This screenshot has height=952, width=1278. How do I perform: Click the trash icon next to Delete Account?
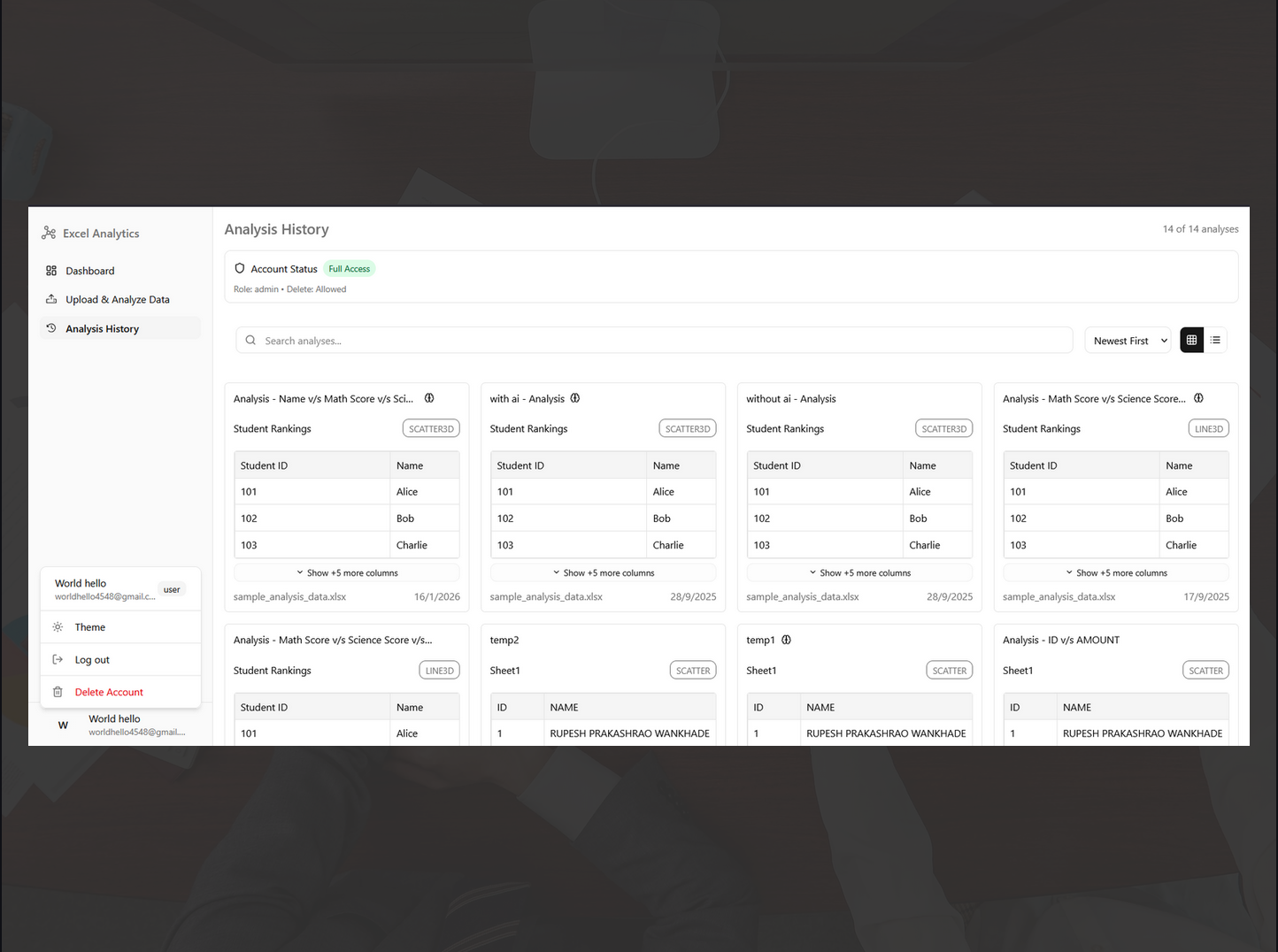coord(57,691)
